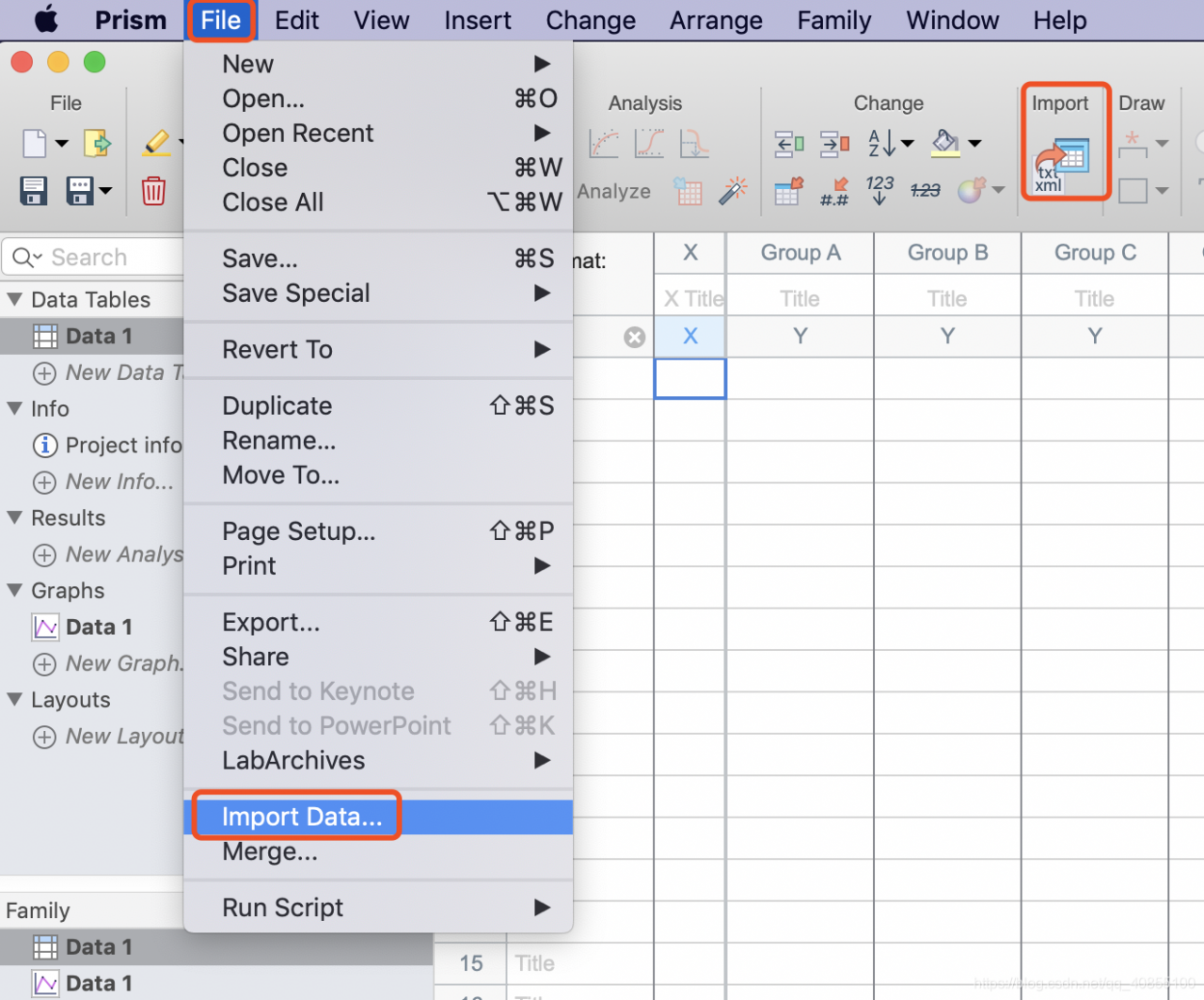The width and height of the screenshot is (1204, 1000).
Task: Collapse the Graphs section
Action: tap(14, 591)
